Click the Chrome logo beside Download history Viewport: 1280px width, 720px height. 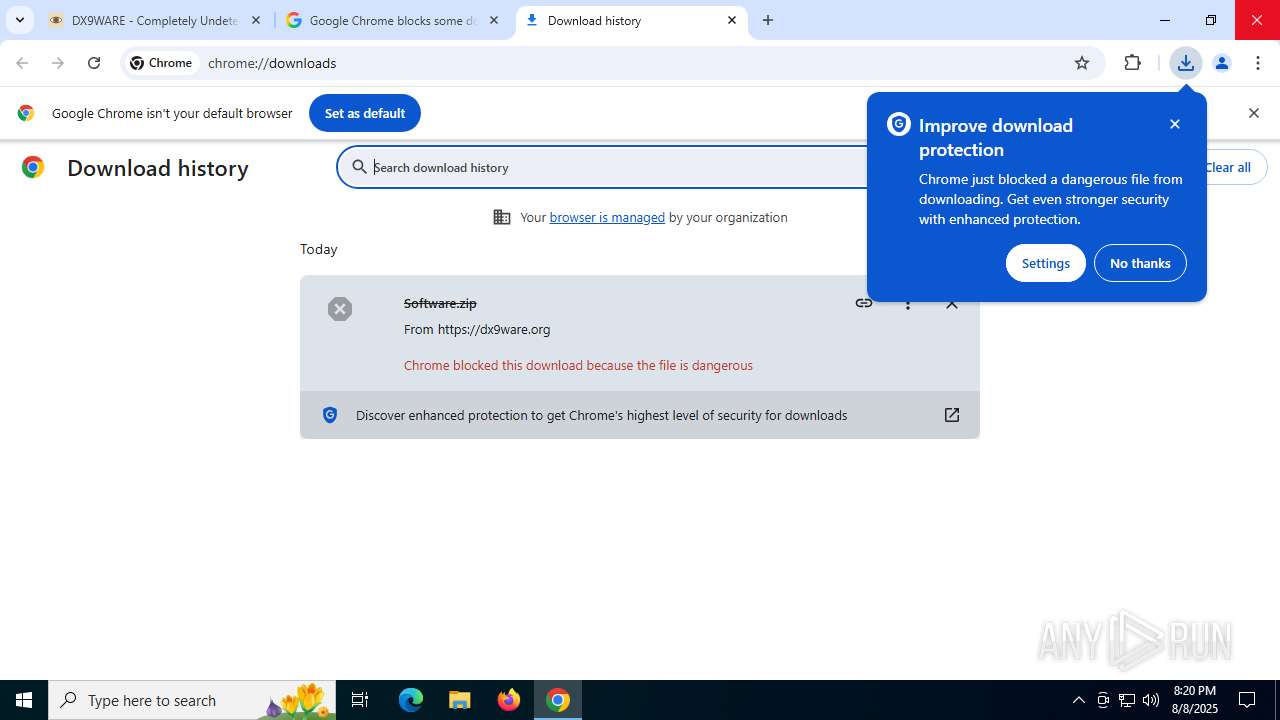click(33, 167)
